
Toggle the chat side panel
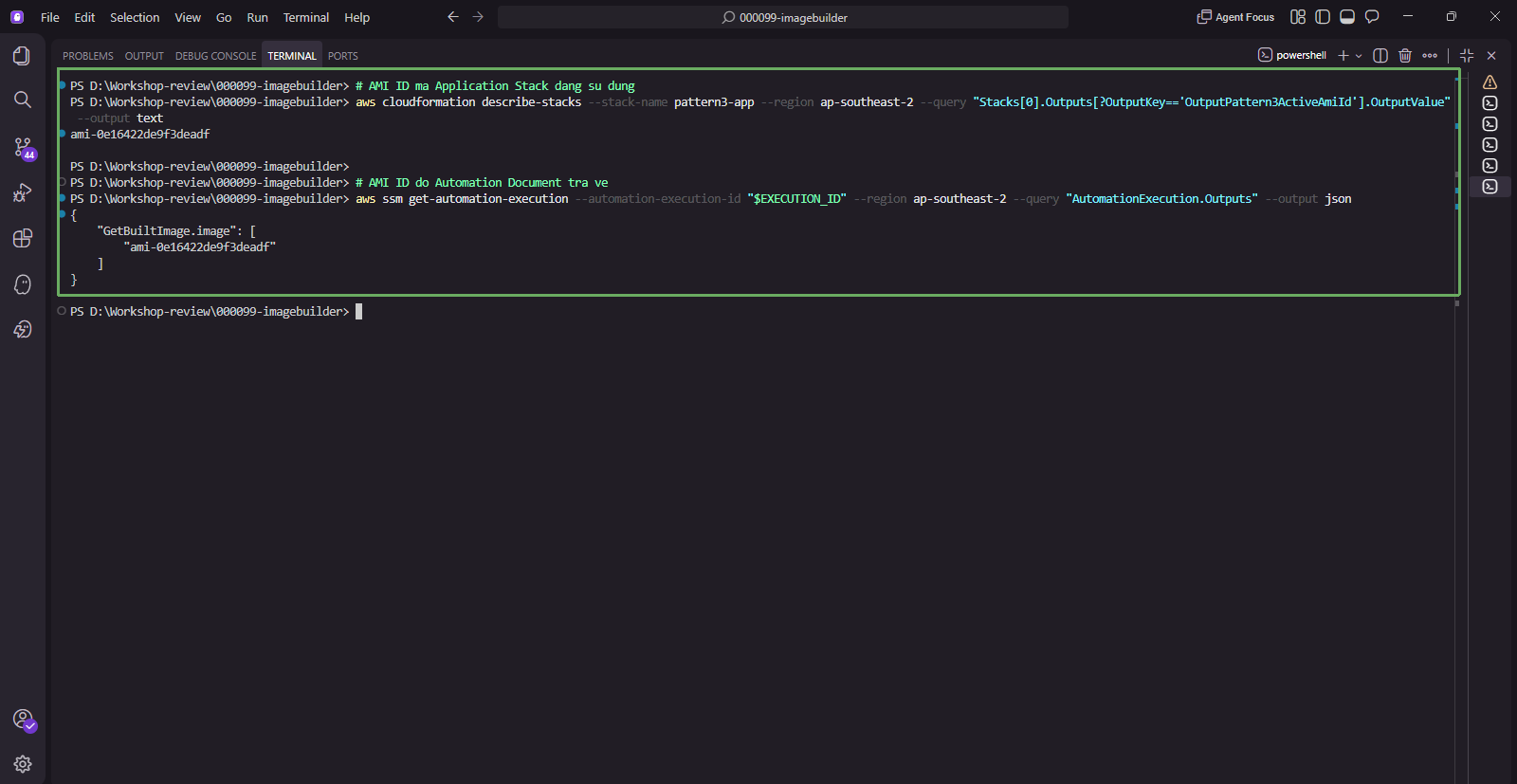pos(1372,17)
